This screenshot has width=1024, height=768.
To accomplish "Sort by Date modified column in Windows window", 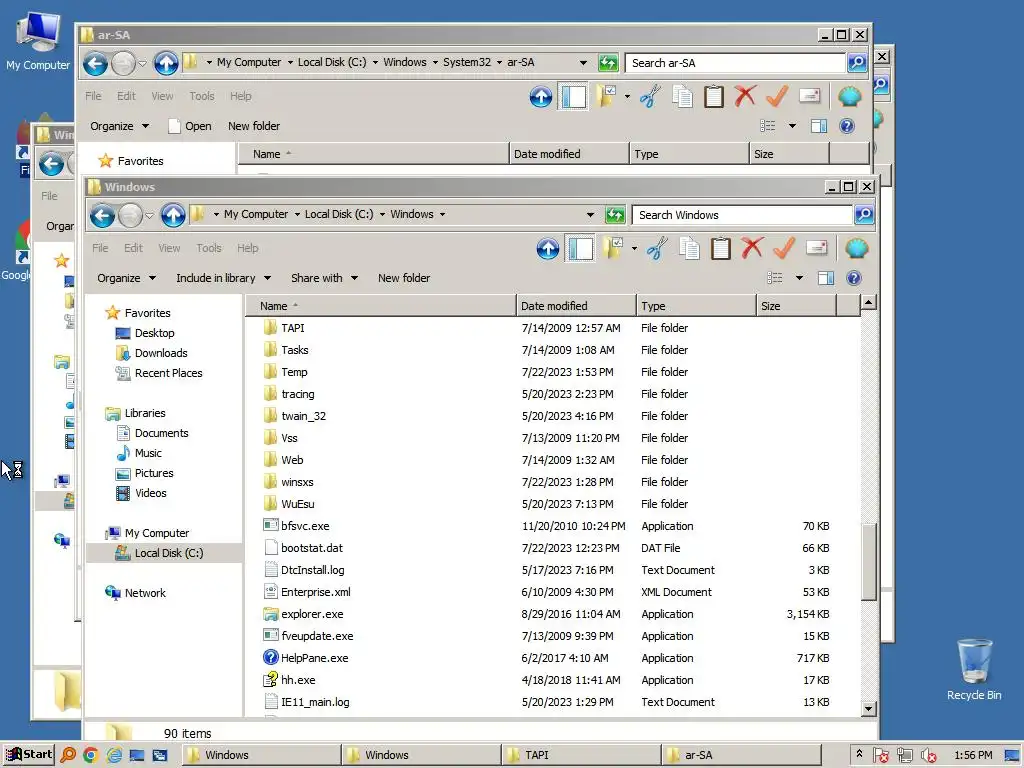I will (576, 306).
